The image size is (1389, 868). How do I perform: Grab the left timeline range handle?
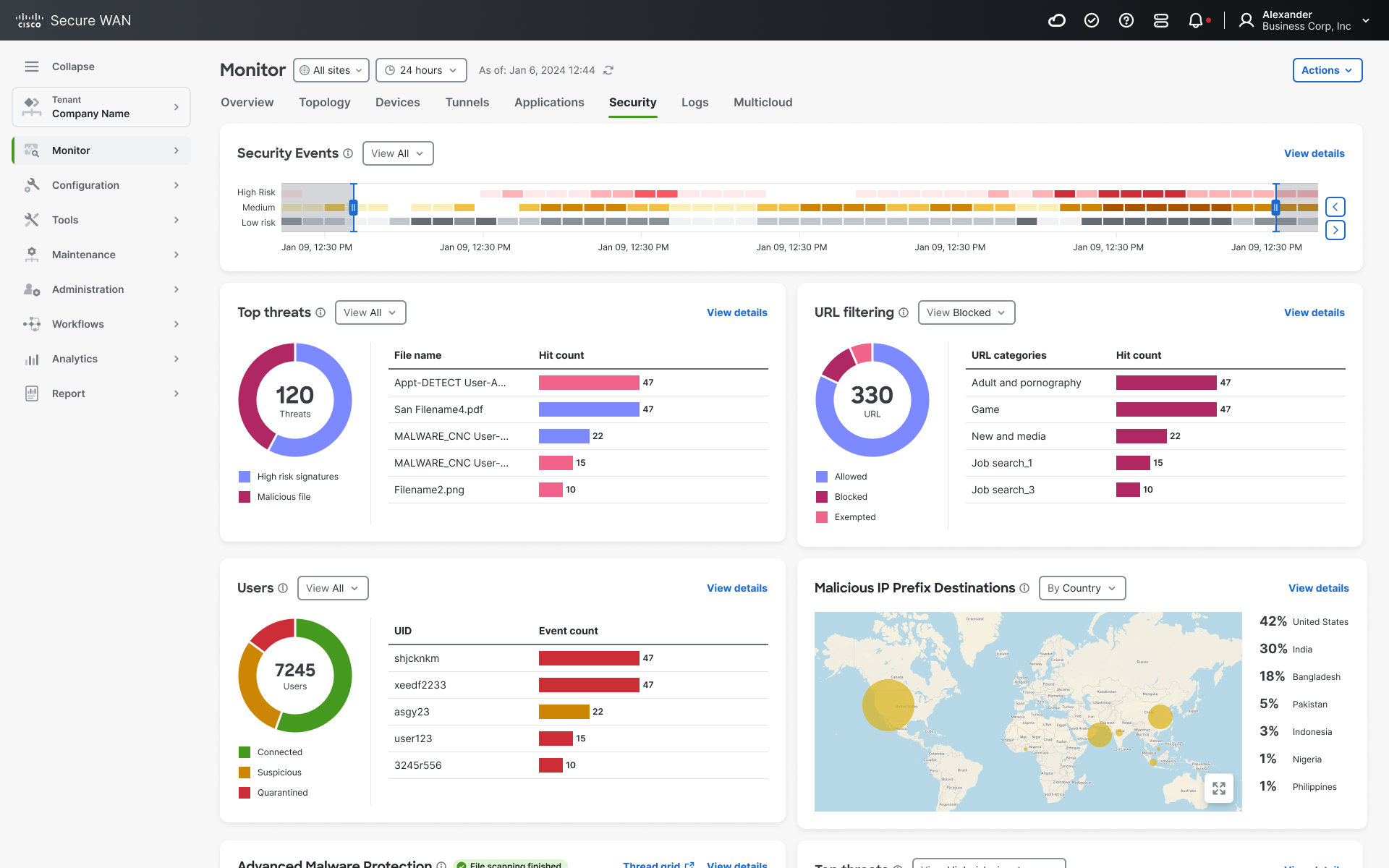pos(353,208)
